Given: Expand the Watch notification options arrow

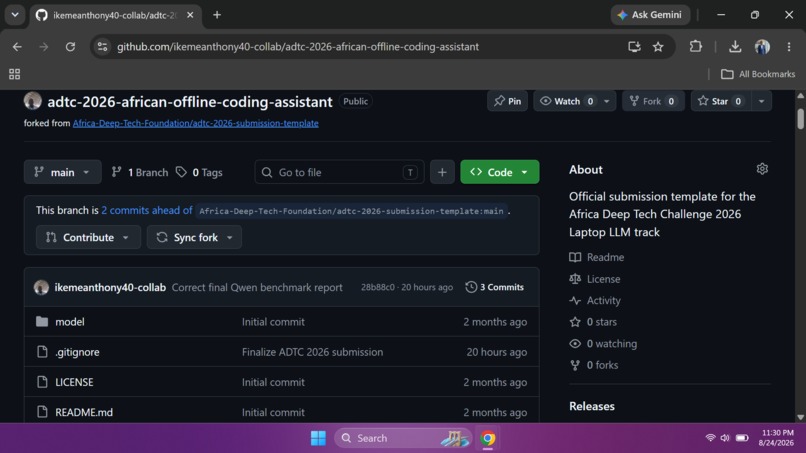Looking at the screenshot, I should tap(607, 101).
